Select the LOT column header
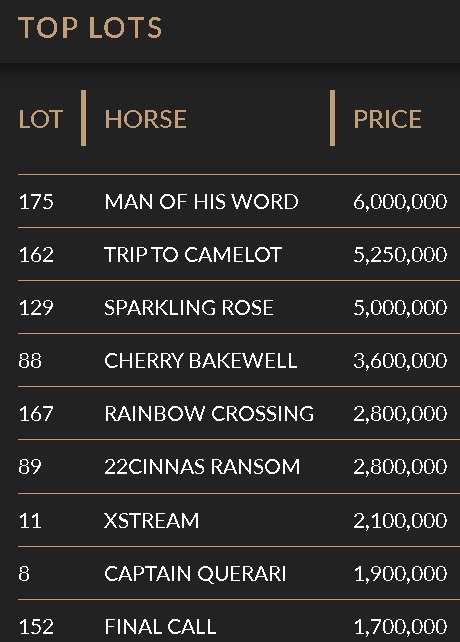This screenshot has width=460, height=642. pyautogui.click(x=41, y=119)
